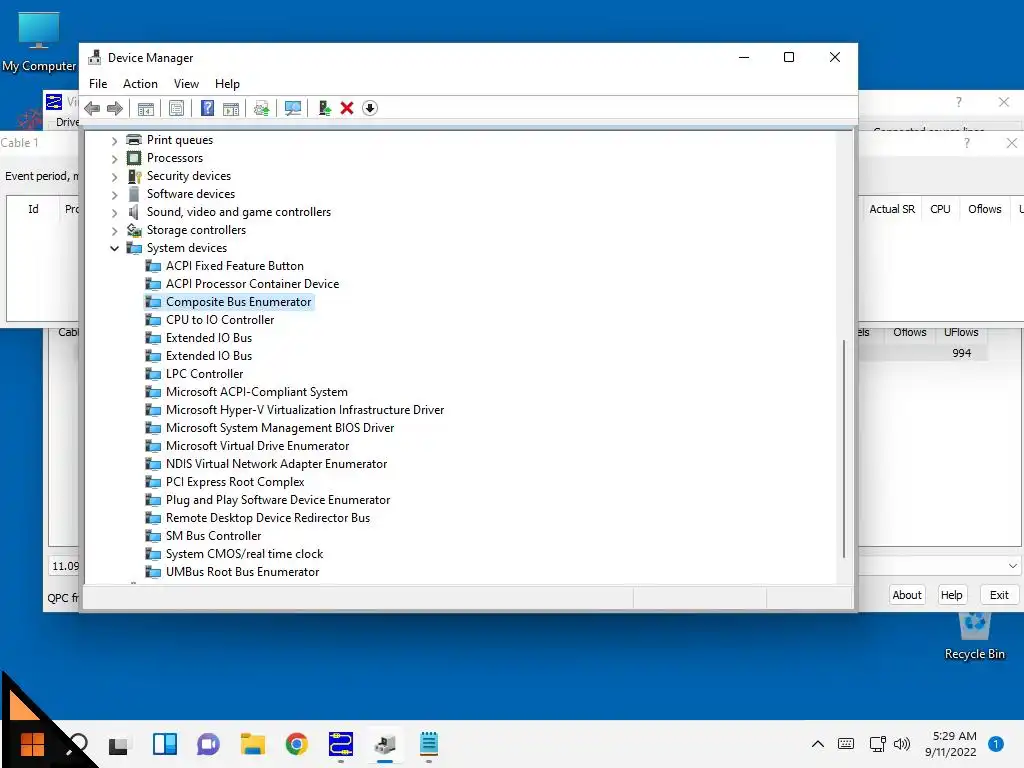This screenshot has height=768, width=1024.
Task: Select LPC Controller device
Action: click(204, 374)
